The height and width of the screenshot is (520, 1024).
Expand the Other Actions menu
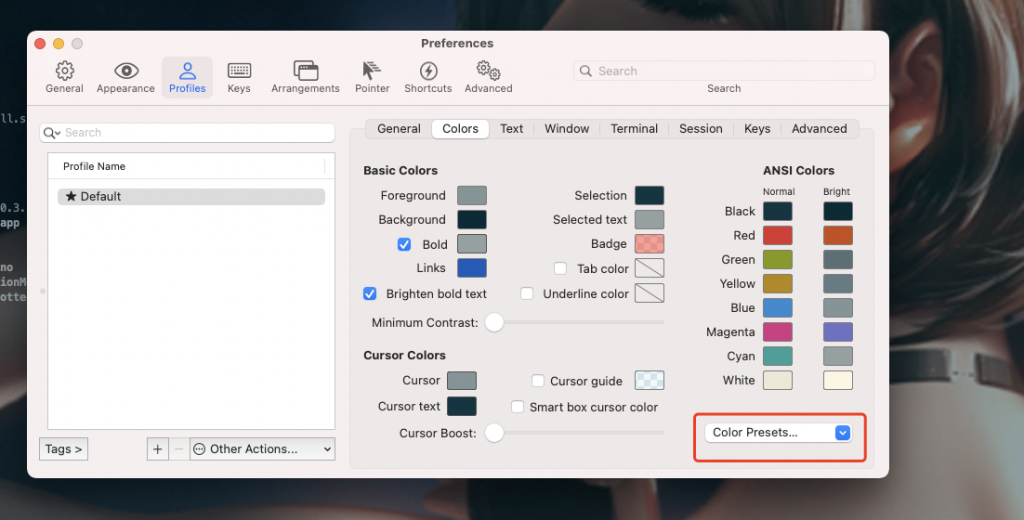point(262,450)
